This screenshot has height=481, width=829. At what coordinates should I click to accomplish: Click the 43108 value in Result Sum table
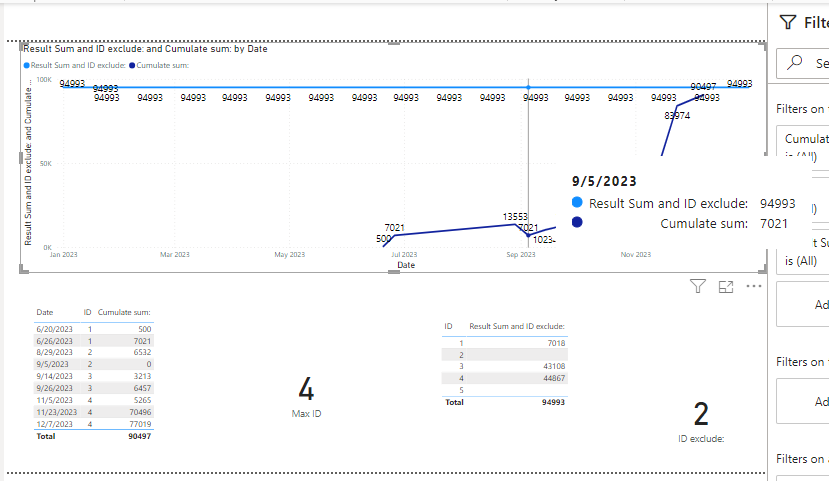554,366
